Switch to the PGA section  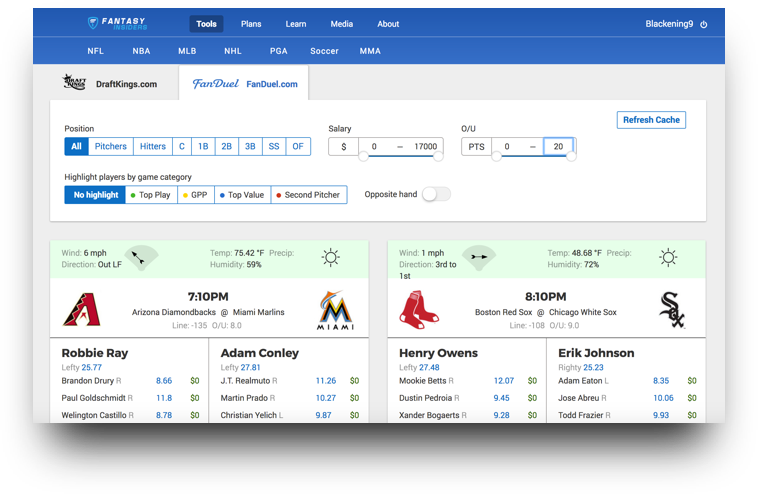278,51
